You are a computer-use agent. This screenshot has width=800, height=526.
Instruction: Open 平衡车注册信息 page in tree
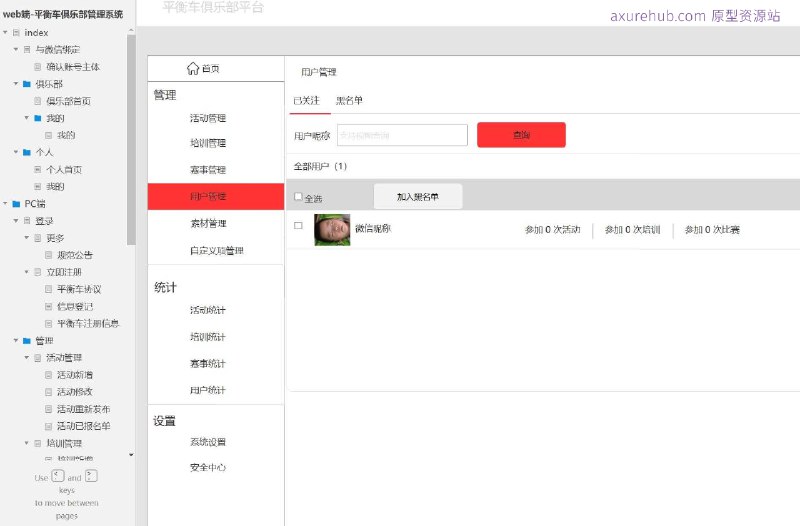[x=88, y=323]
